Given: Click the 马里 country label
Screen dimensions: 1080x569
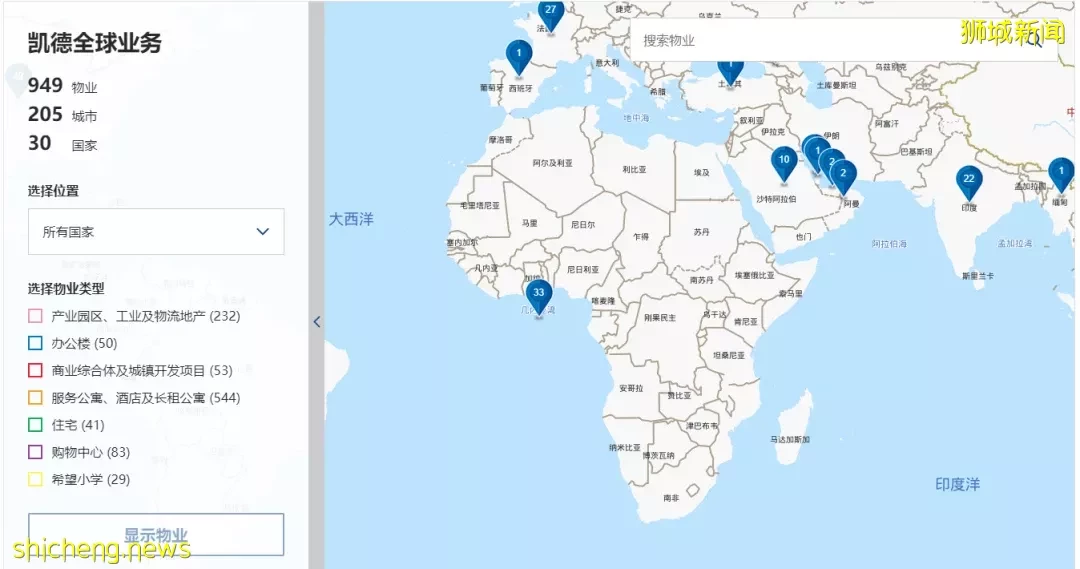Looking at the screenshot, I should tap(530, 223).
